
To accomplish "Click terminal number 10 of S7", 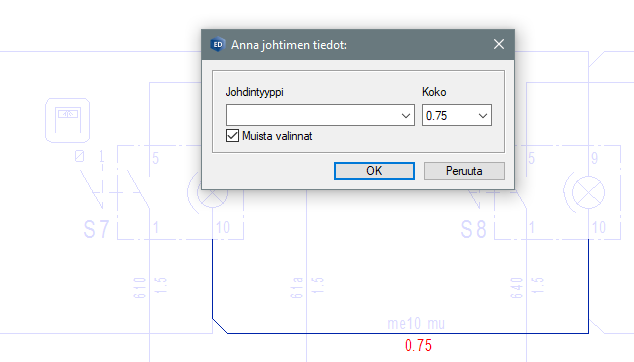I will point(223,228).
